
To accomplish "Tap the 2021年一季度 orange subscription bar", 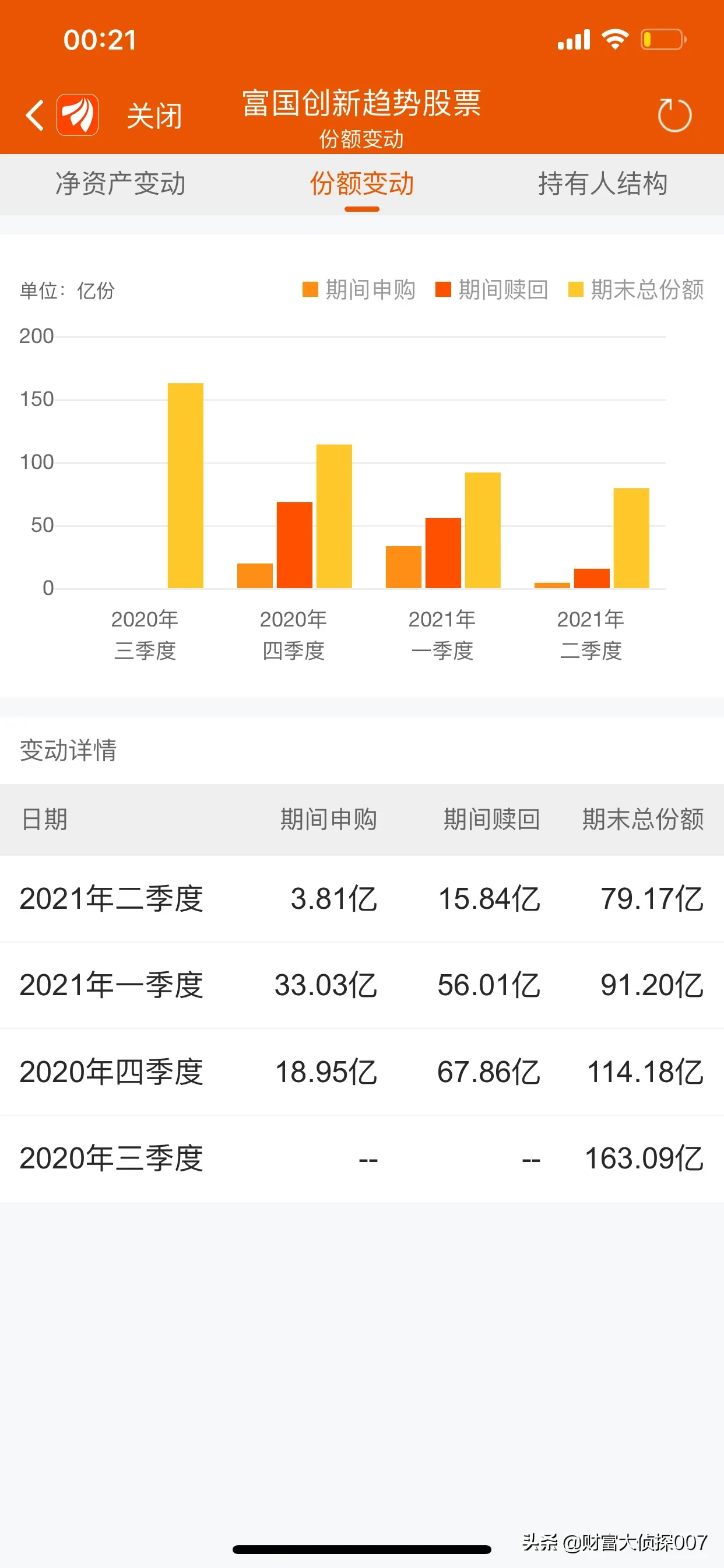I will click(x=403, y=568).
